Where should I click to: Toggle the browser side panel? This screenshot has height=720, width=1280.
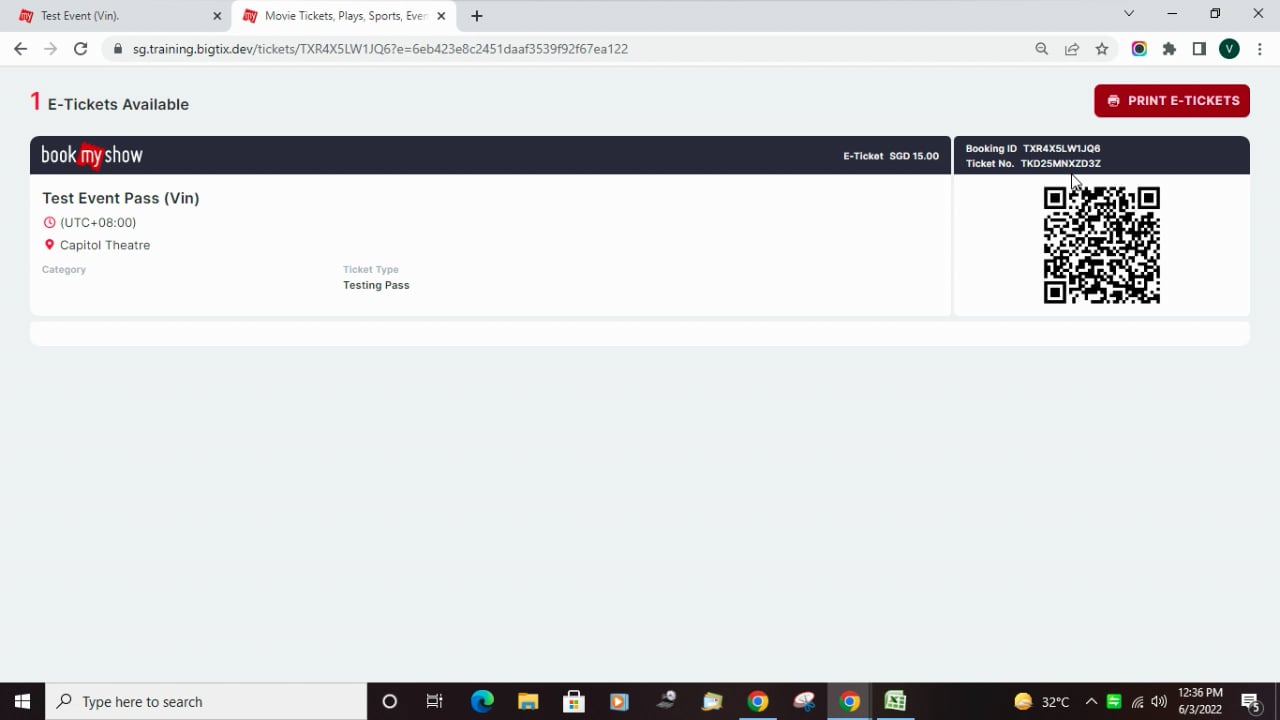tap(1199, 49)
